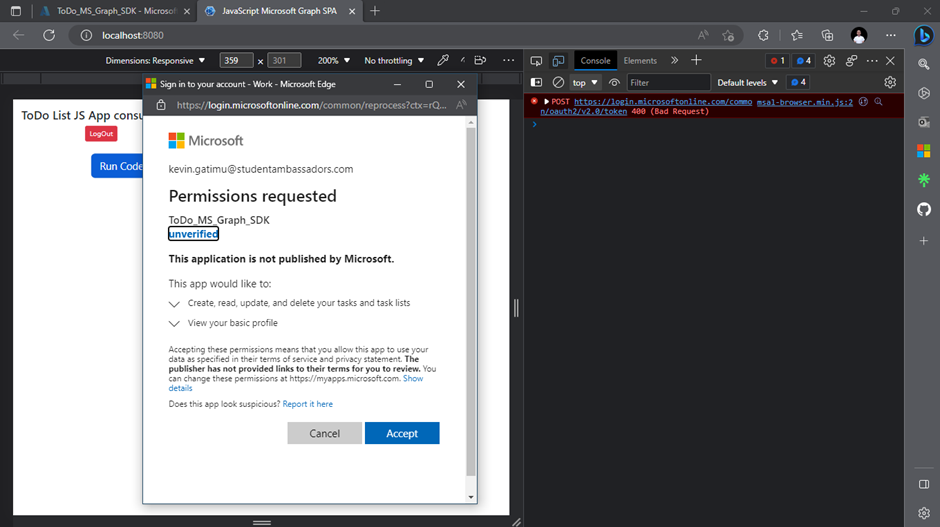Expand the tasks and task lists permission
940x527 pixels.
tap(174, 304)
